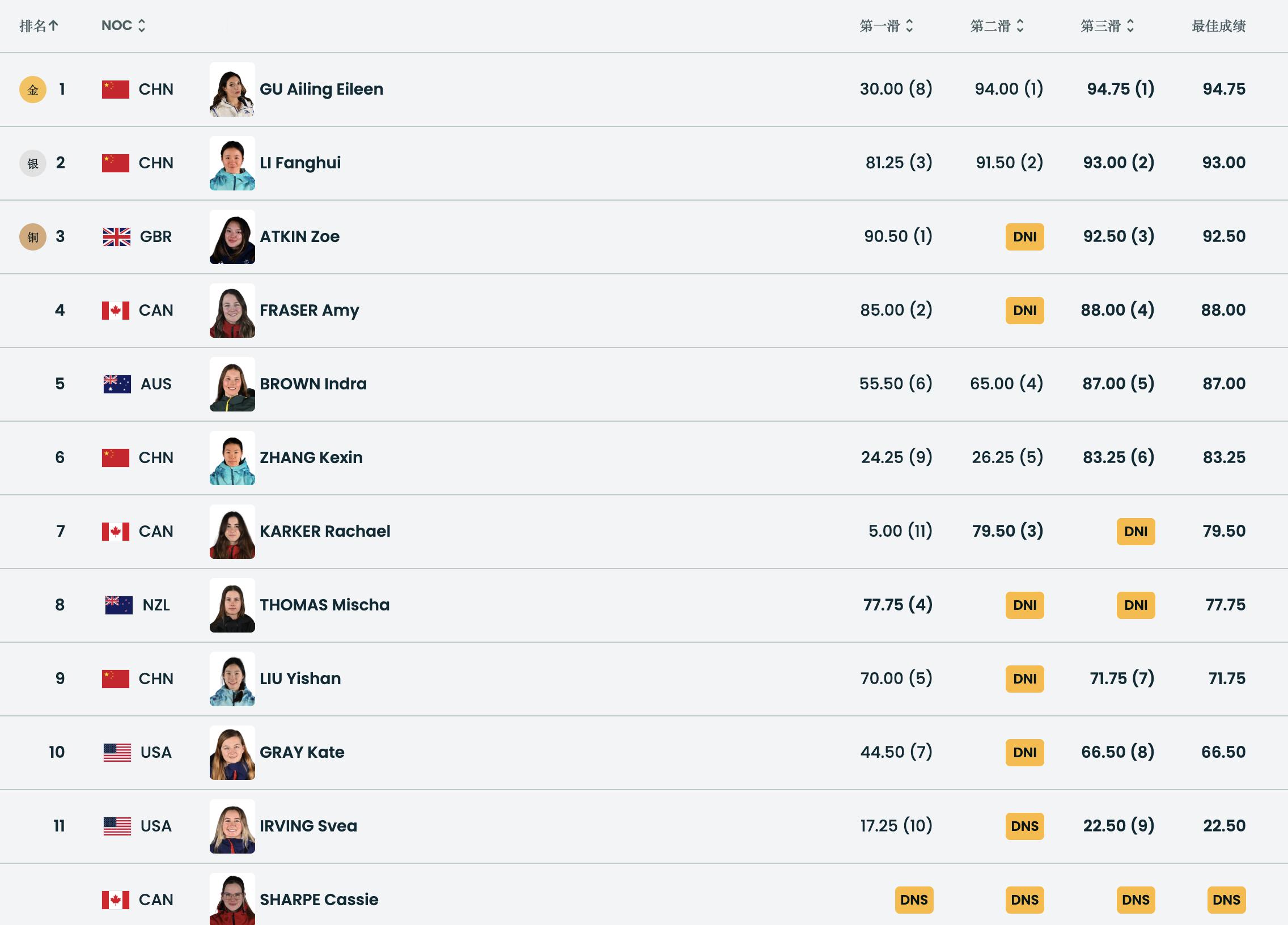Click the 最佳成绩 column header
The width and height of the screenshot is (1288, 925).
tap(1219, 26)
